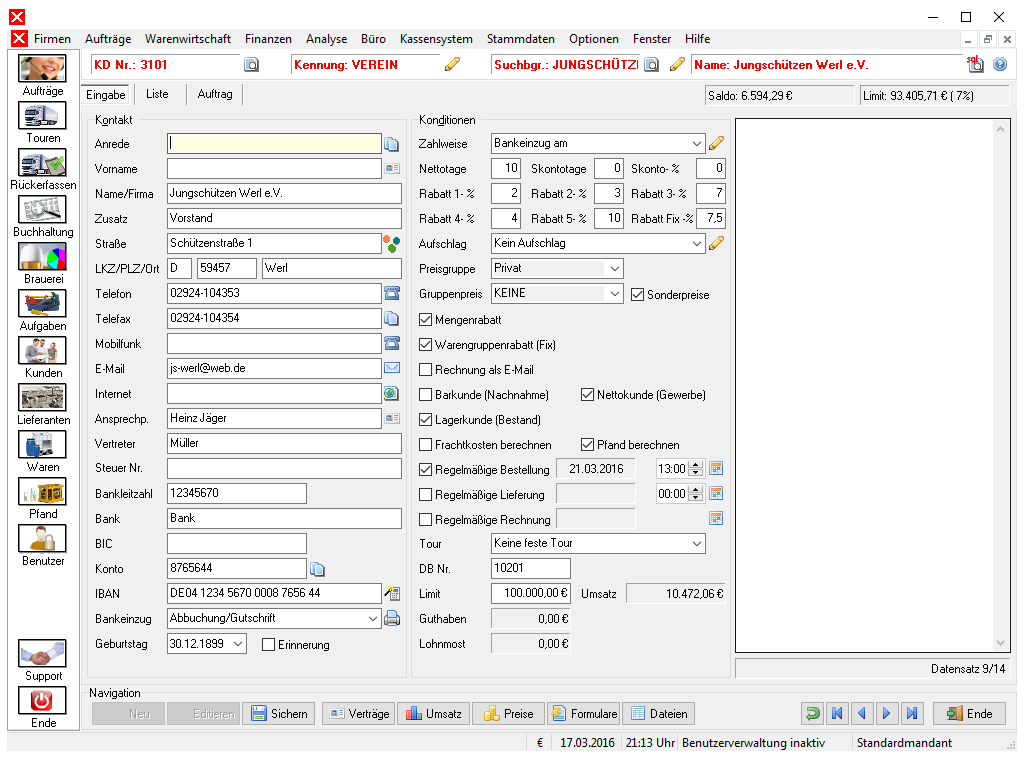
Task: Enable Barkunde (Nachnahme) checkbox
Action: [425, 394]
